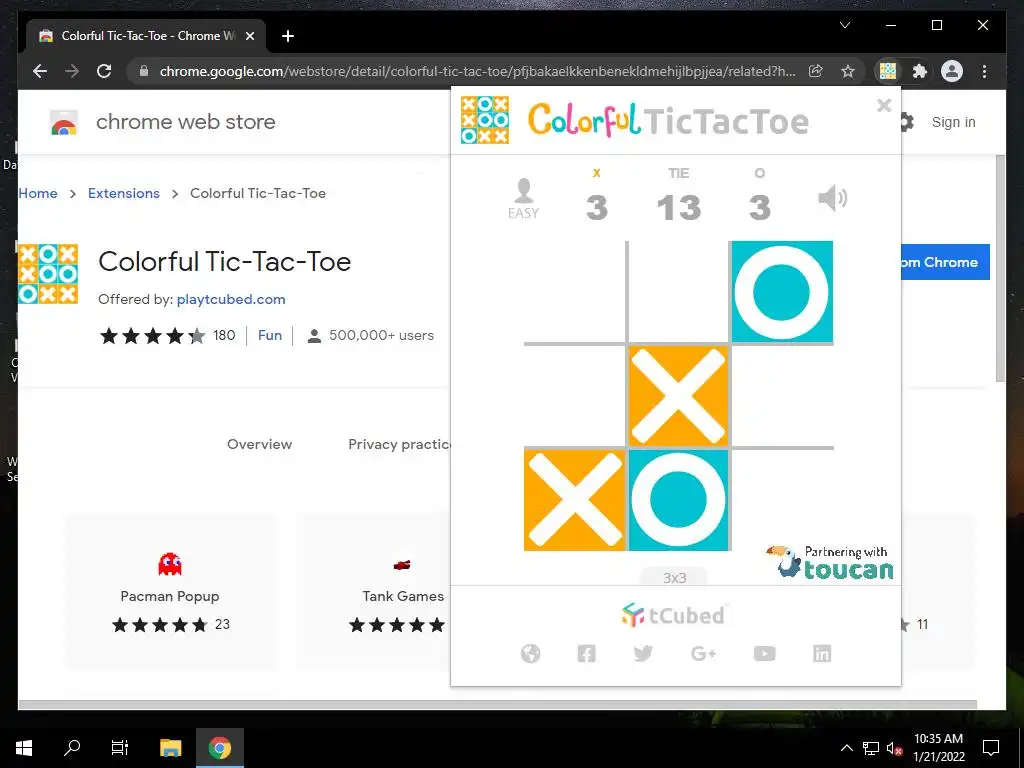Click the toucan partner logo
This screenshot has width=1024, height=768.
pos(829,562)
